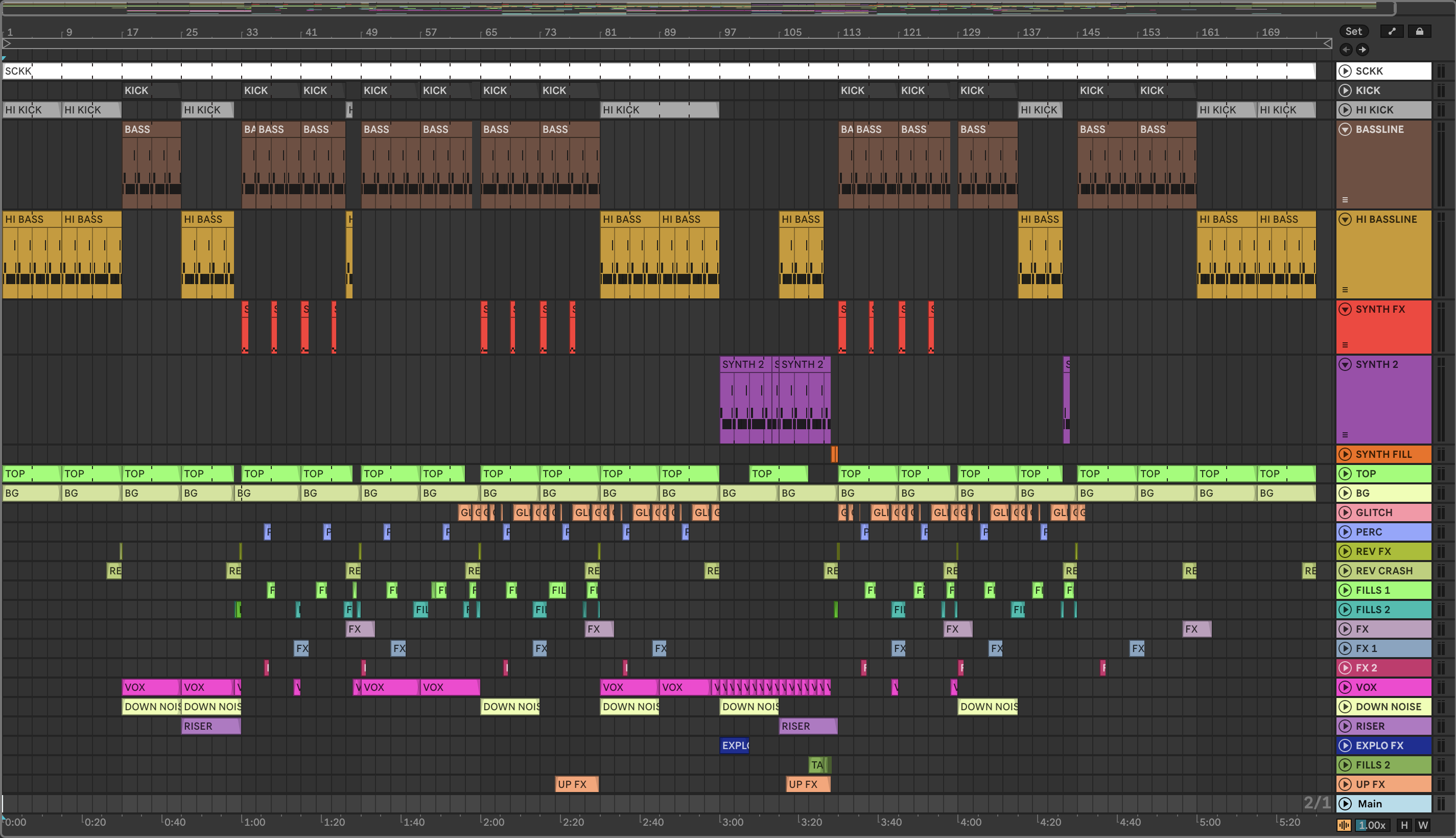
Task: Select the first RISER clip
Action: (210, 726)
